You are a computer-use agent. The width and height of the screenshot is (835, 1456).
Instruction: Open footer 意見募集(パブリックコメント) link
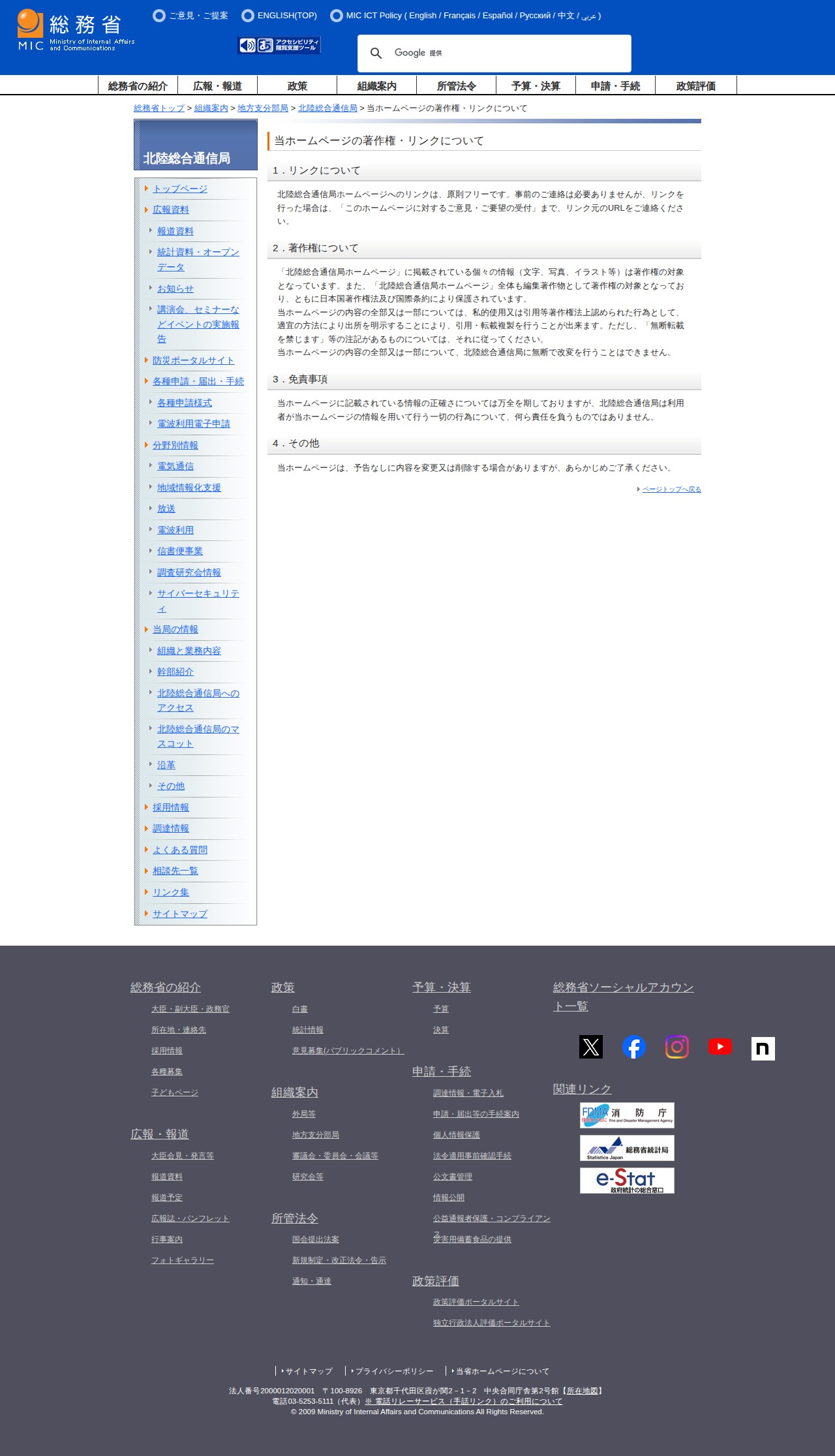click(x=348, y=1051)
